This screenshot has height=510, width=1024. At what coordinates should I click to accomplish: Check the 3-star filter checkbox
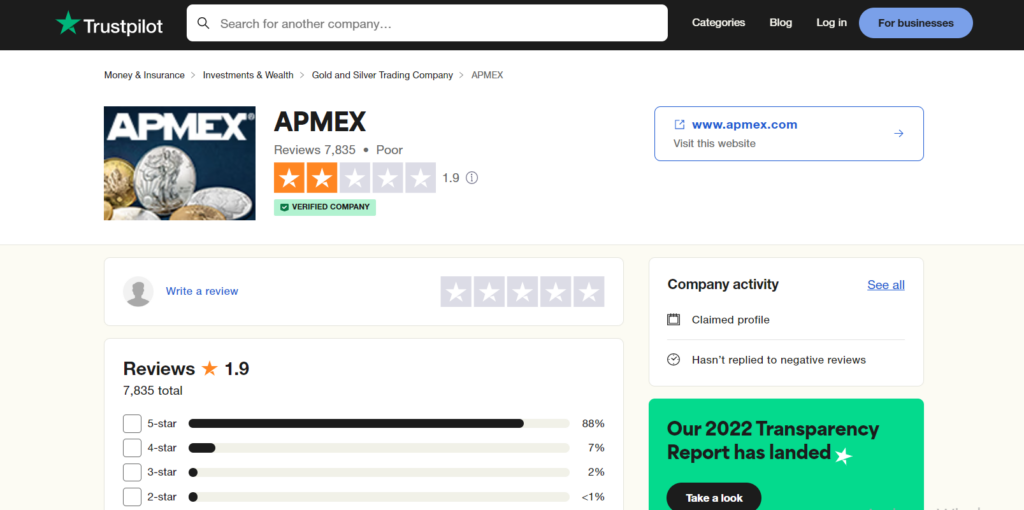tap(132, 472)
